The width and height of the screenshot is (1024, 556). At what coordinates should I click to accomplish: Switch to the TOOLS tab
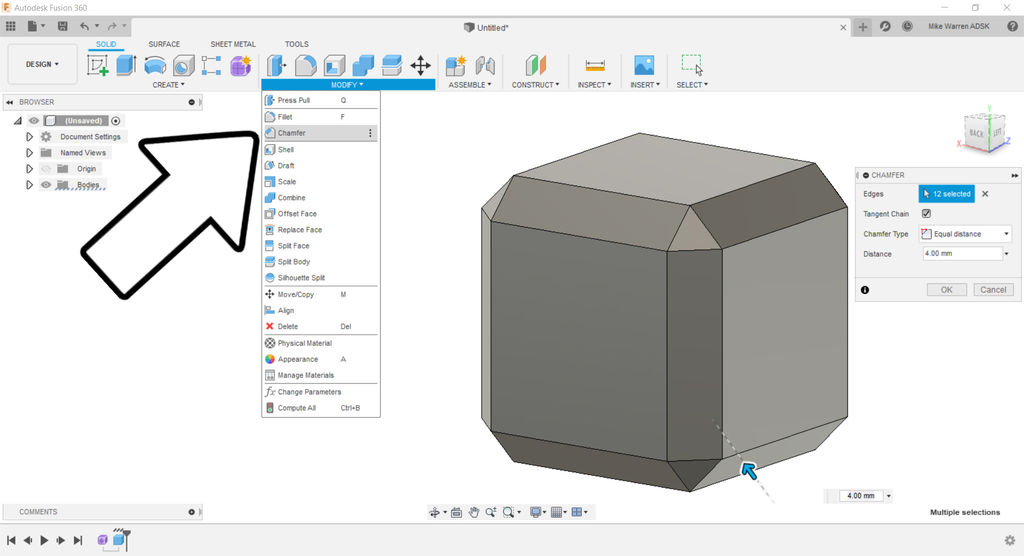pyautogui.click(x=296, y=44)
